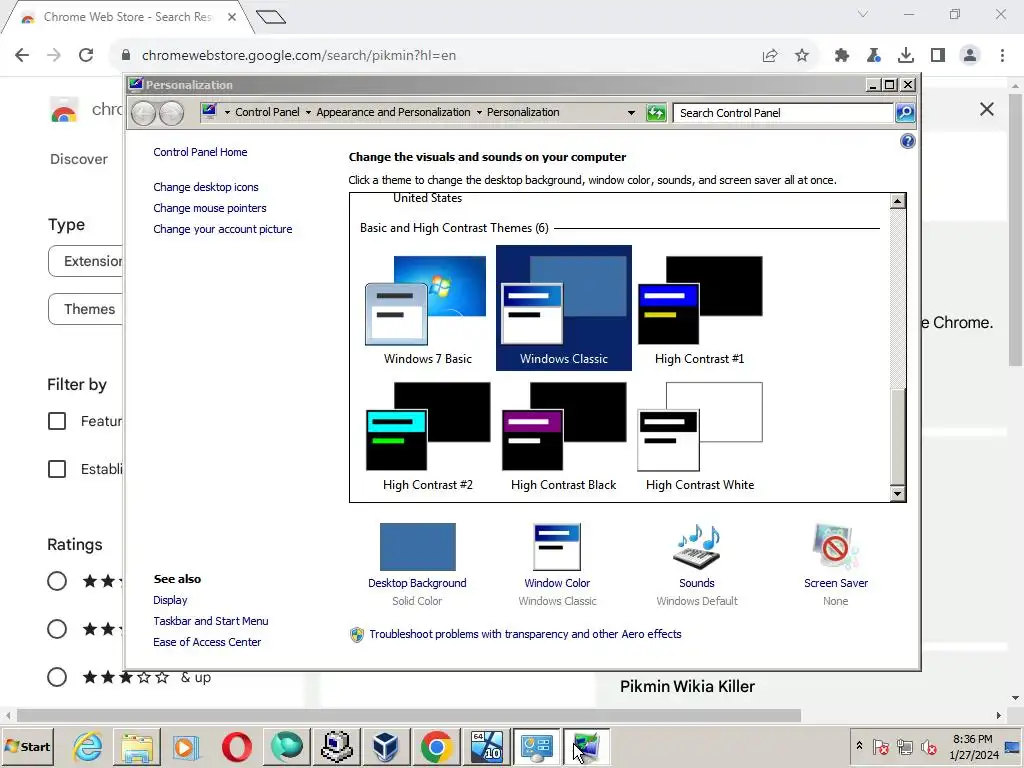
Task: Open Chrome downloads icon
Action: coord(906,56)
